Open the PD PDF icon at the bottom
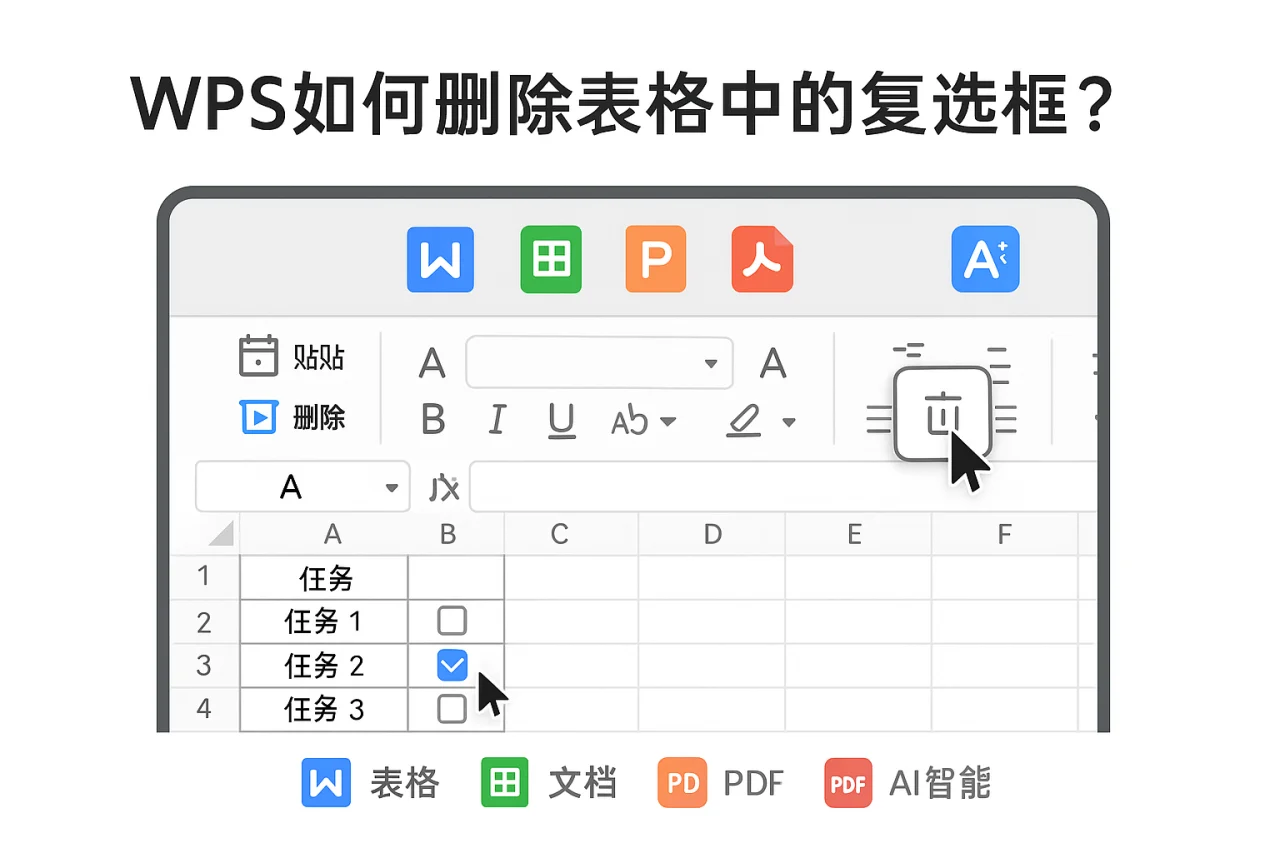The height and width of the screenshot is (853, 1280). click(681, 783)
